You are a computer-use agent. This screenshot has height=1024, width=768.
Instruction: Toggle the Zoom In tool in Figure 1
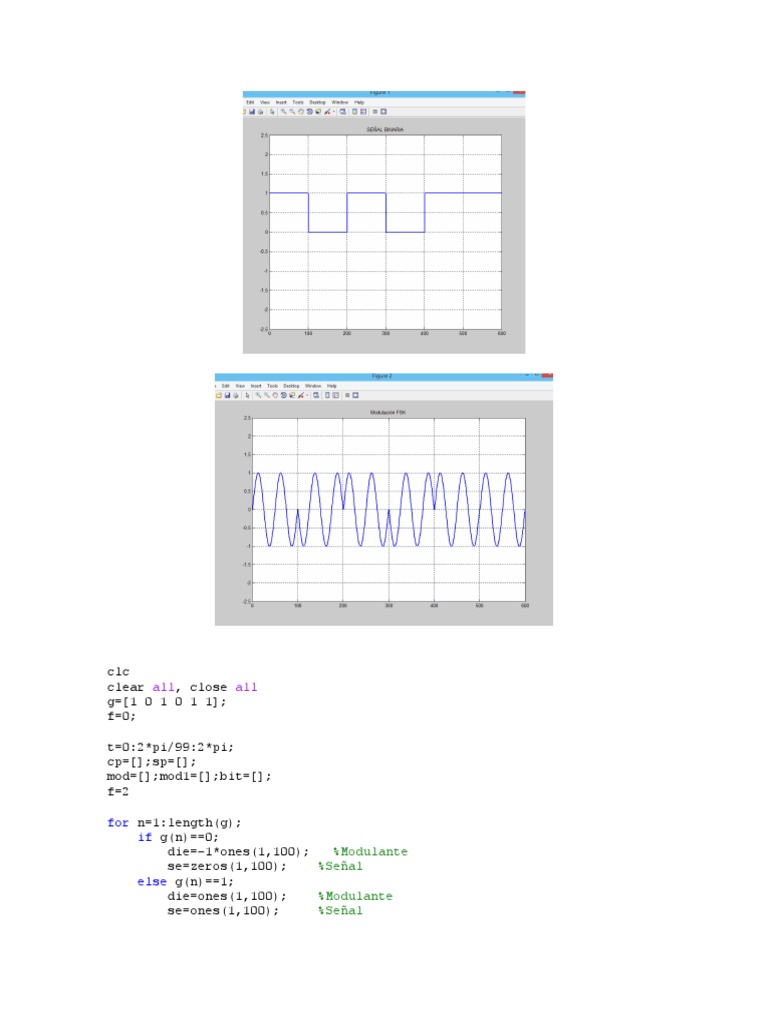(284, 111)
